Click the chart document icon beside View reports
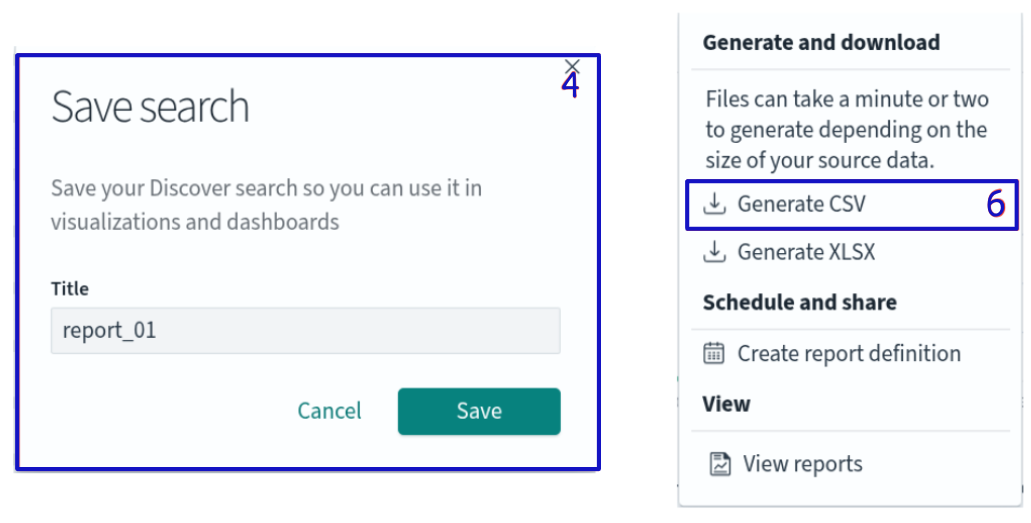Image resolution: width=1031 pixels, height=523 pixels. pos(719,464)
